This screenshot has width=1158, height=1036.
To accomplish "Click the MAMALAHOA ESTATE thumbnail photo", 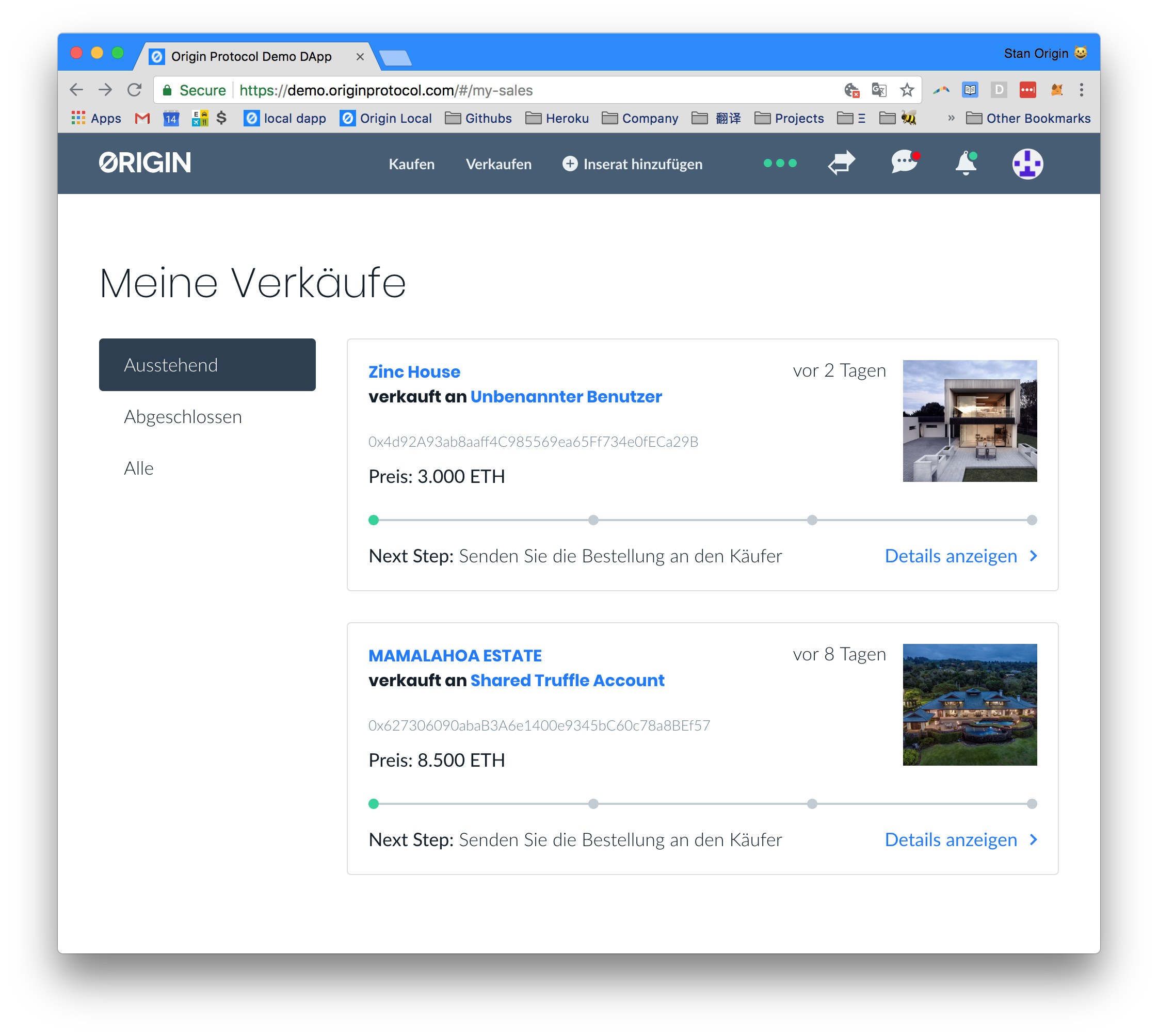I will [x=970, y=705].
